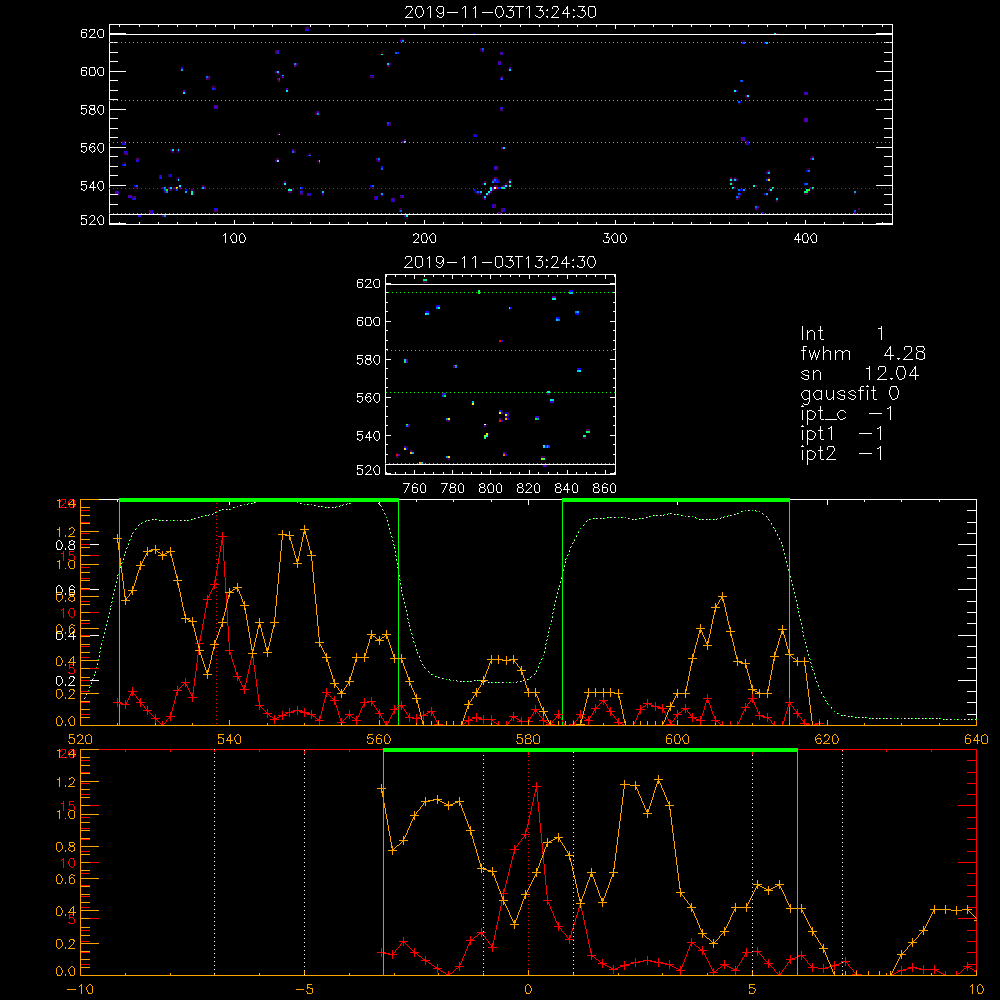This screenshot has width=1000, height=1000.
Task: Click the 0 x-axis label of bottom plot
Action: point(528,989)
